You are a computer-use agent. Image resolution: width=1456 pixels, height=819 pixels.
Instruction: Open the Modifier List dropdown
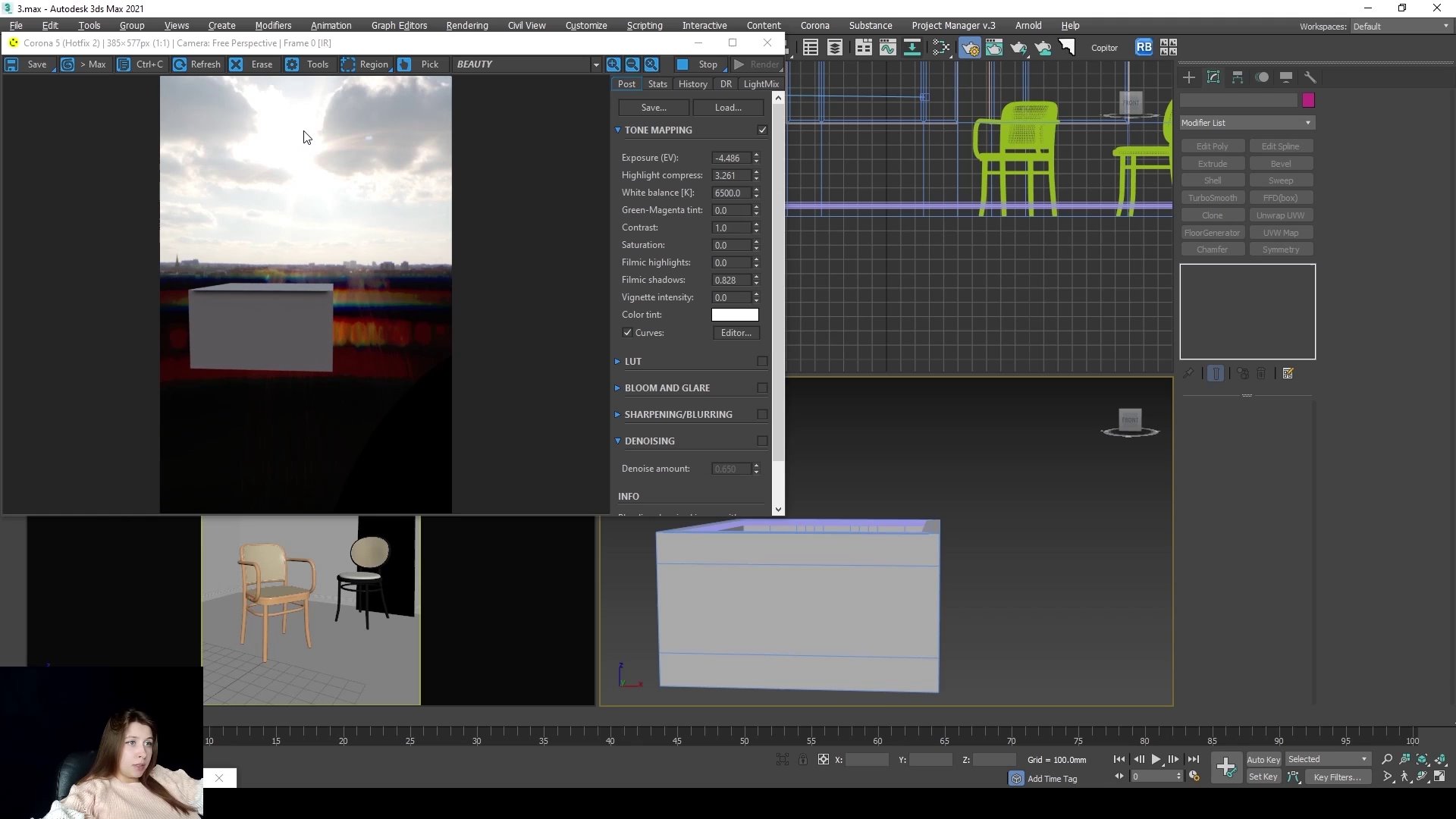1247,123
